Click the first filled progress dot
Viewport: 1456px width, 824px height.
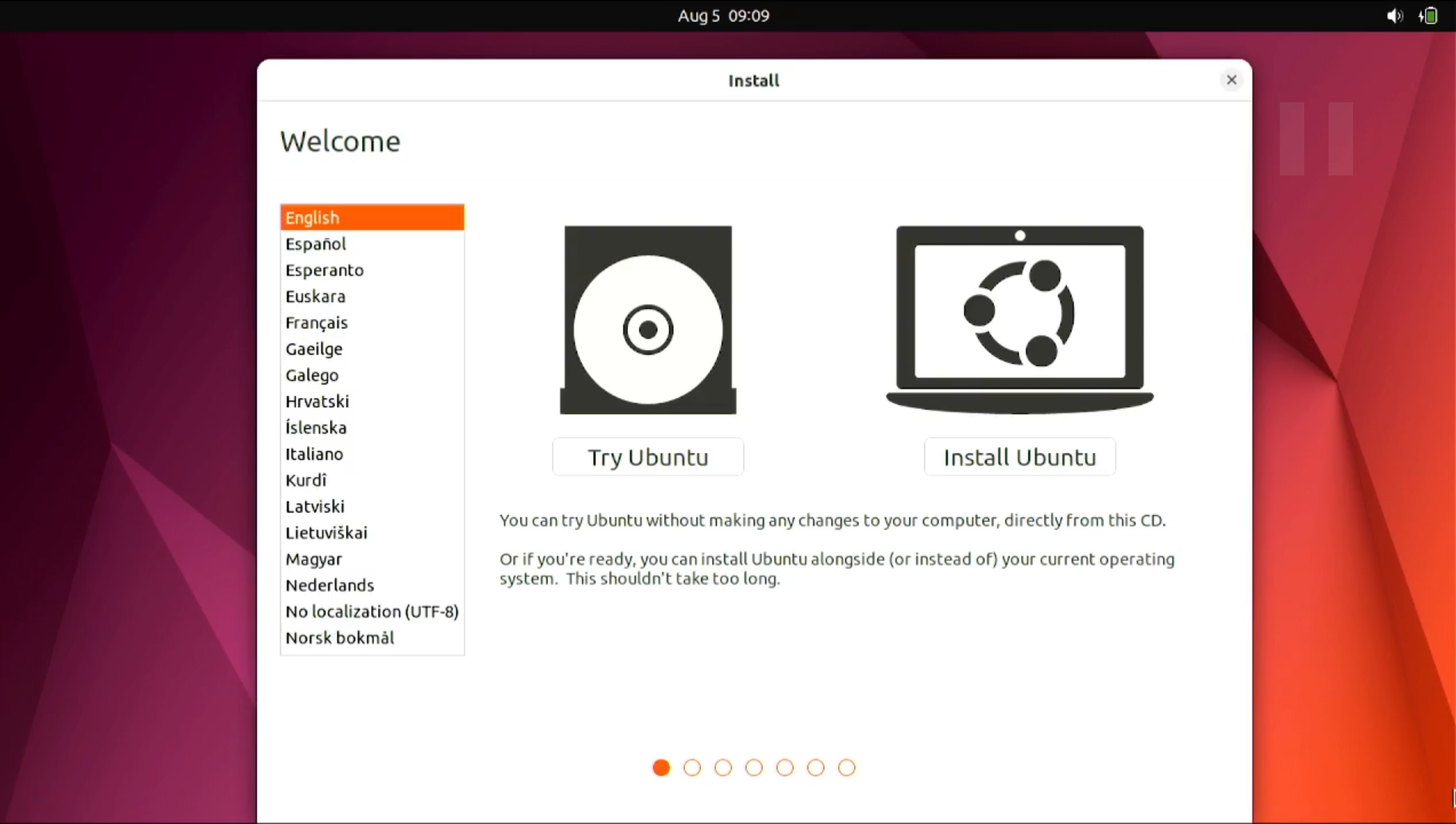(661, 768)
